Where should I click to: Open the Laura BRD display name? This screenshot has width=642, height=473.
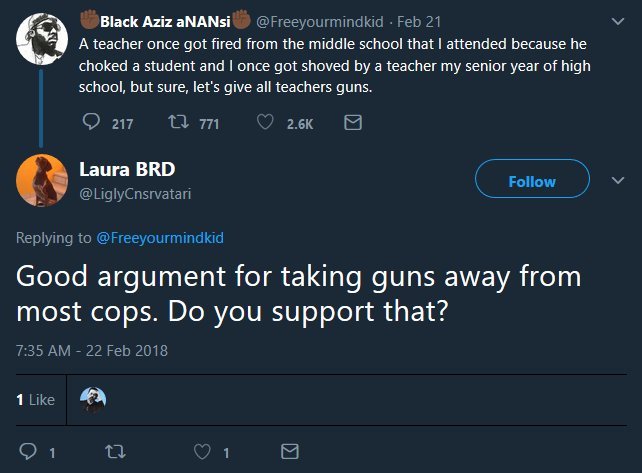pyautogui.click(x=127, y=168)
